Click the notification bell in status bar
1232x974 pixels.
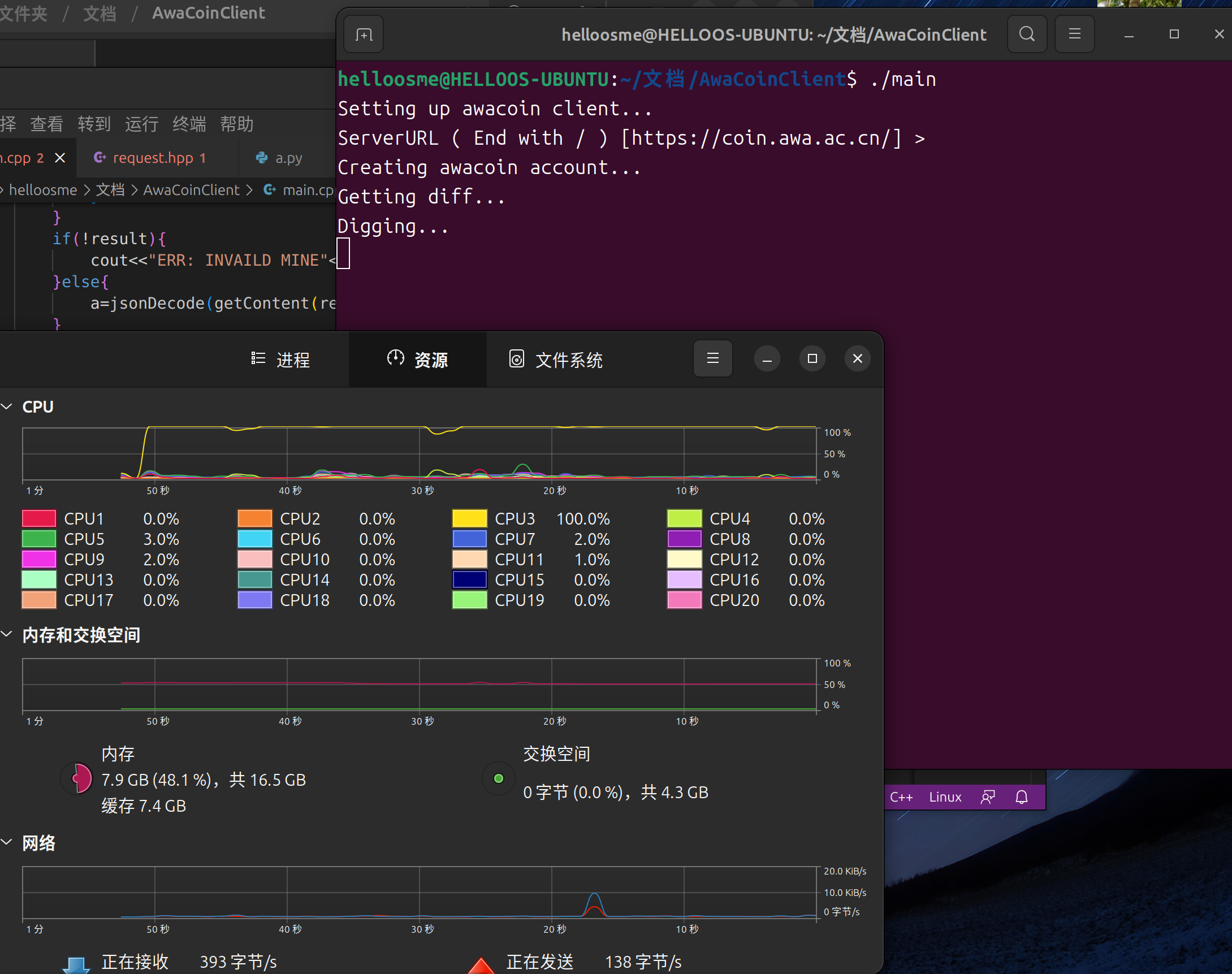click(1021, 796)
